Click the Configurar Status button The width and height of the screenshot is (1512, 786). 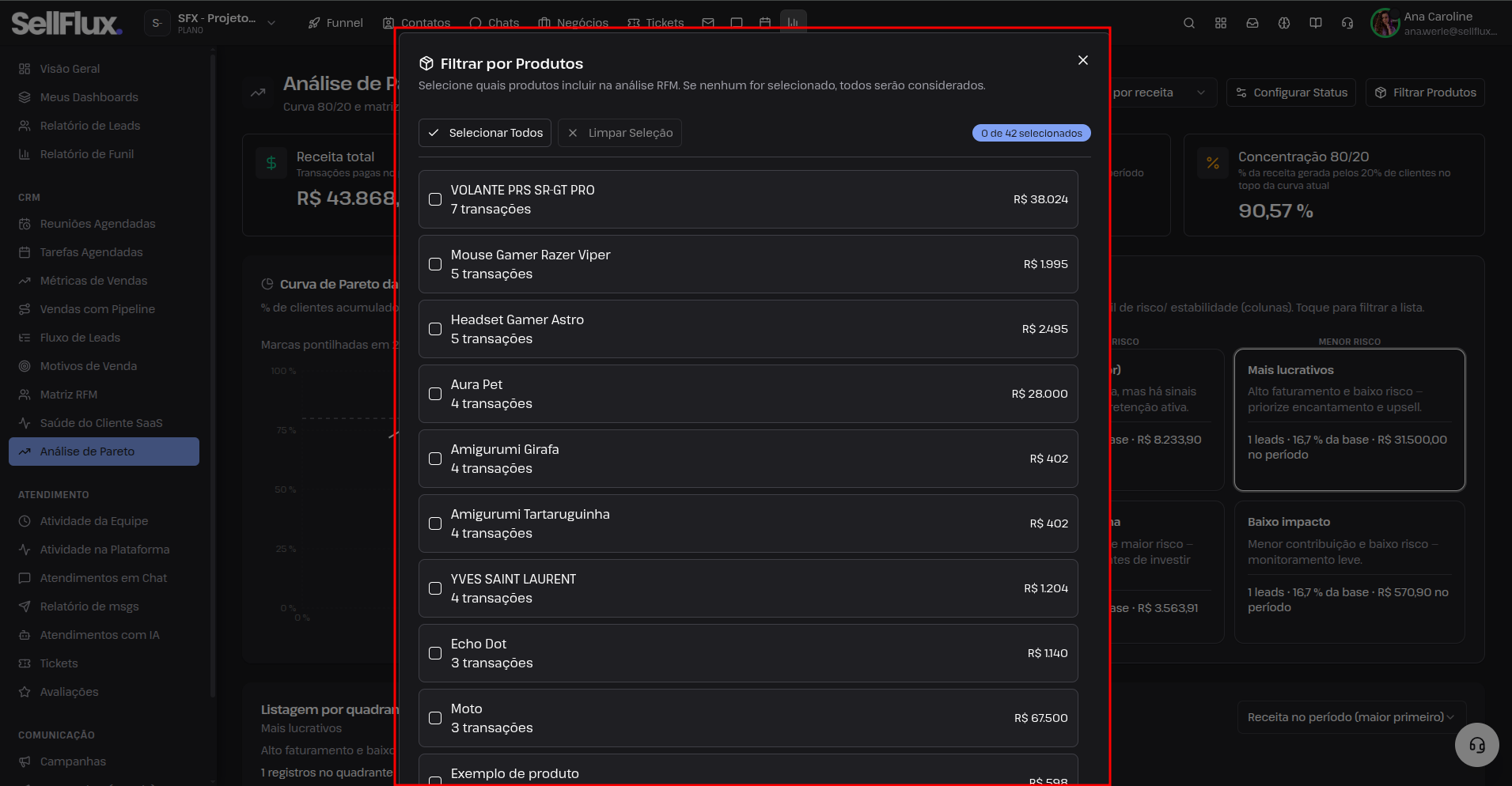[1291, 93]
